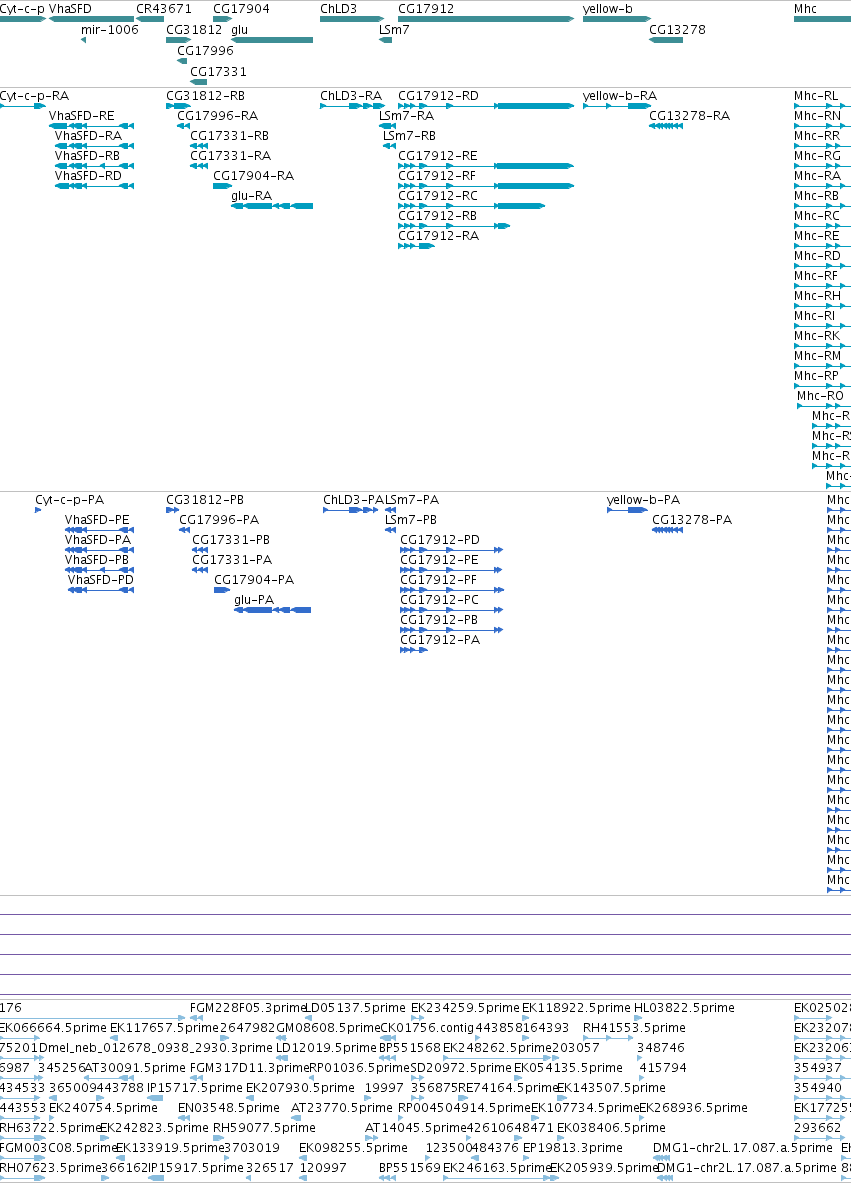This screenshot has height=1183, width=851.
Task: Click EST HL03822.5prime
Action: (x=684, y=1007)
